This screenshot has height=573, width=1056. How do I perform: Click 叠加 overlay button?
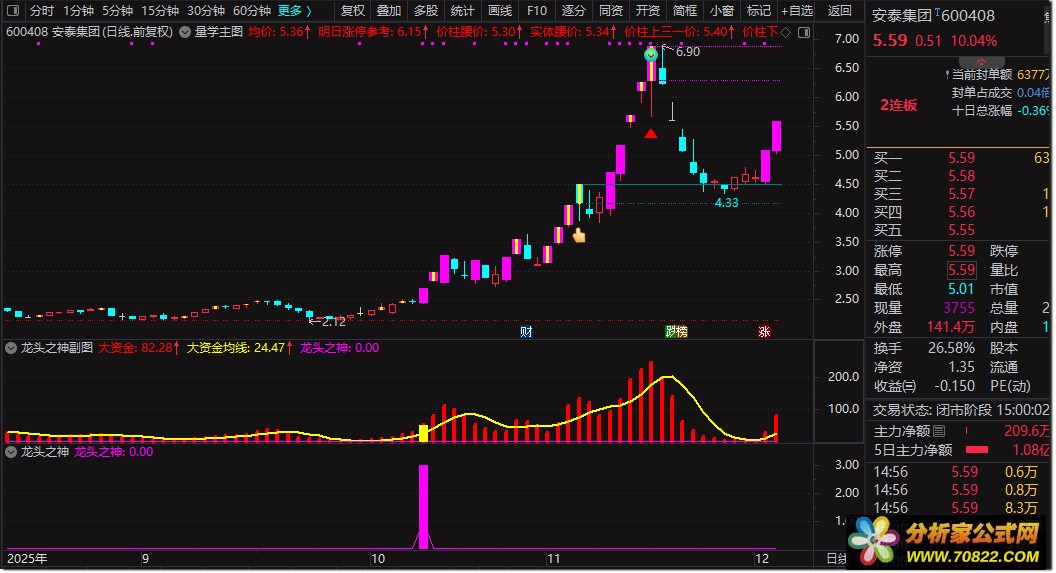389,11
